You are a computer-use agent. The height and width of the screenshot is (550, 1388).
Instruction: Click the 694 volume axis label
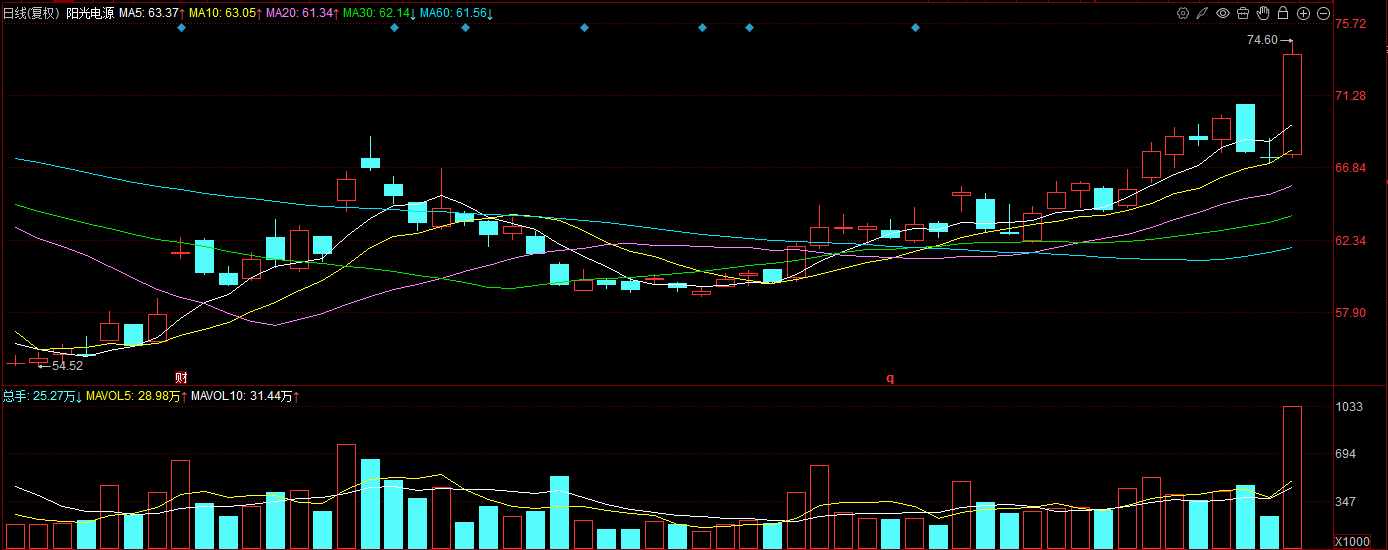1346,455
